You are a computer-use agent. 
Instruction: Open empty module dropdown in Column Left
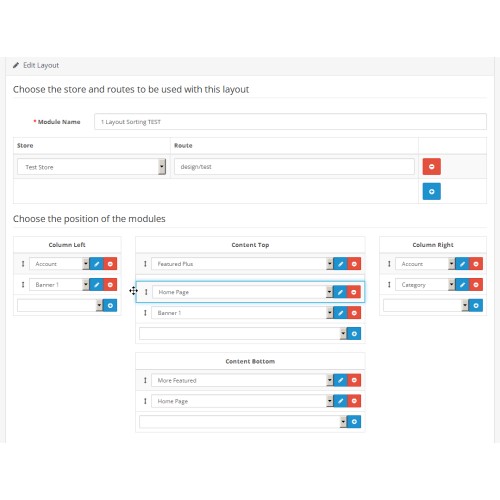(x=60, y=305)
